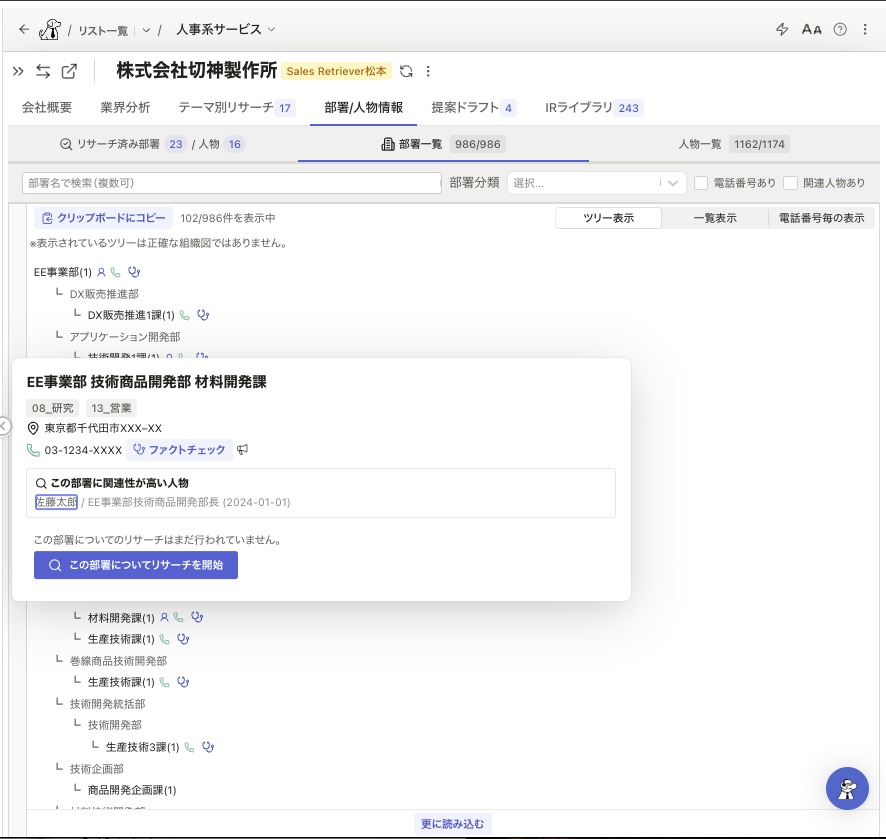Click phone icon on 生産技術3課 row
This screenshot has height=839, width=886.
coord(189,747)
